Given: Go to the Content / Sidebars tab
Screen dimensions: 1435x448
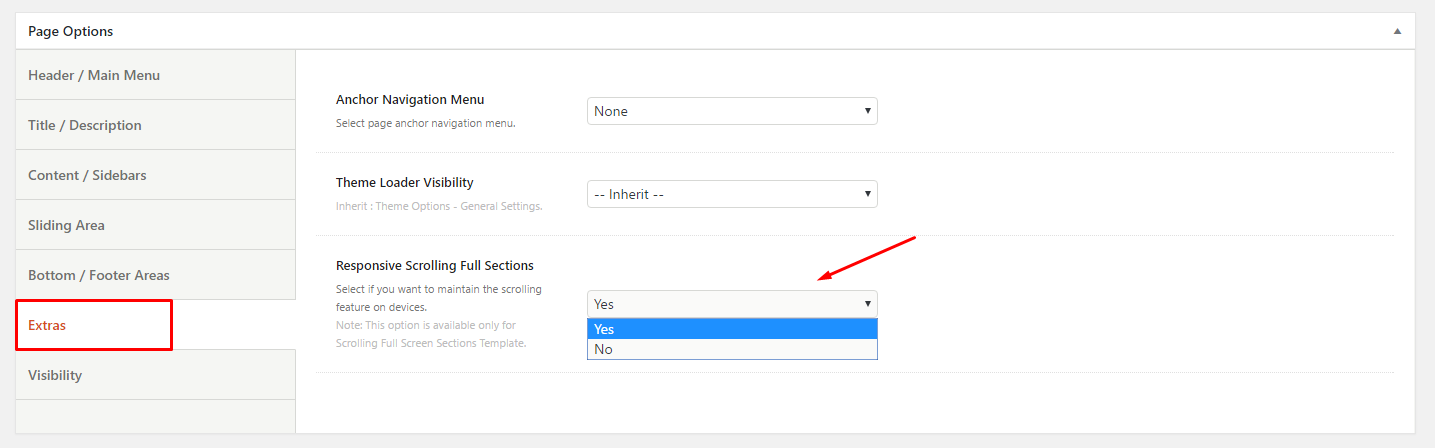Looking at the screenshot, I should coord(156,175).
